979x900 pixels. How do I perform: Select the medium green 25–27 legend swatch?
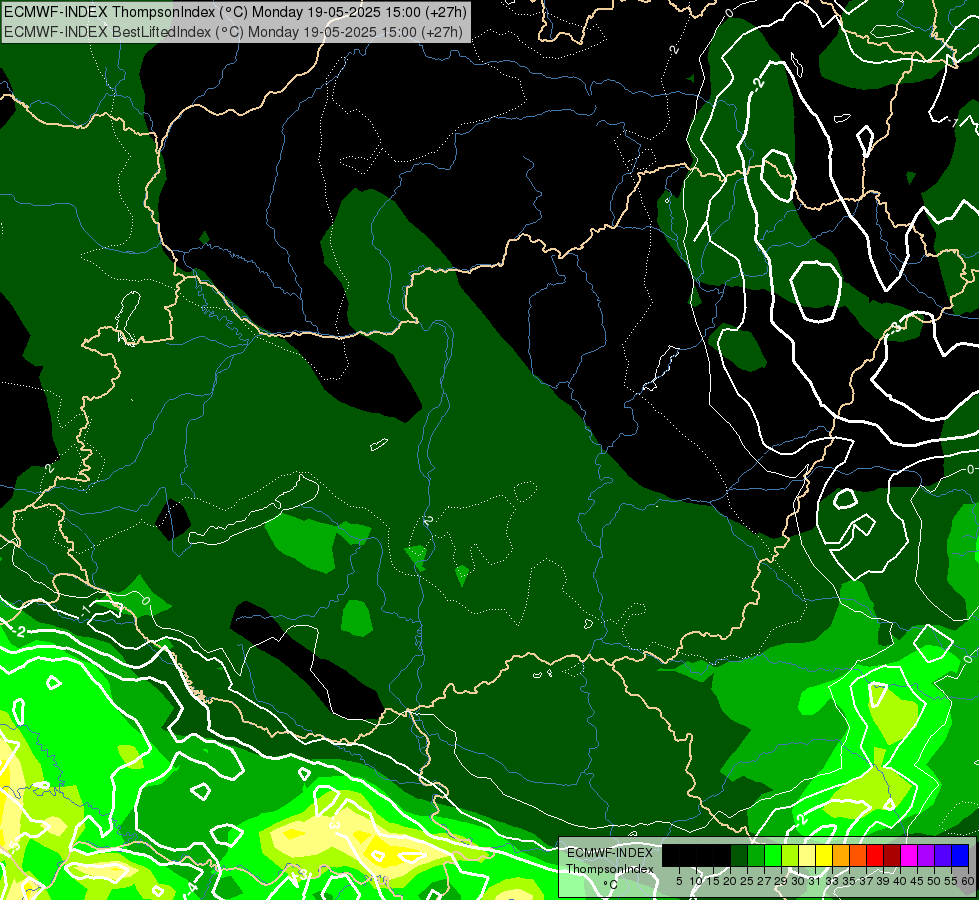[x=756, y=855]
